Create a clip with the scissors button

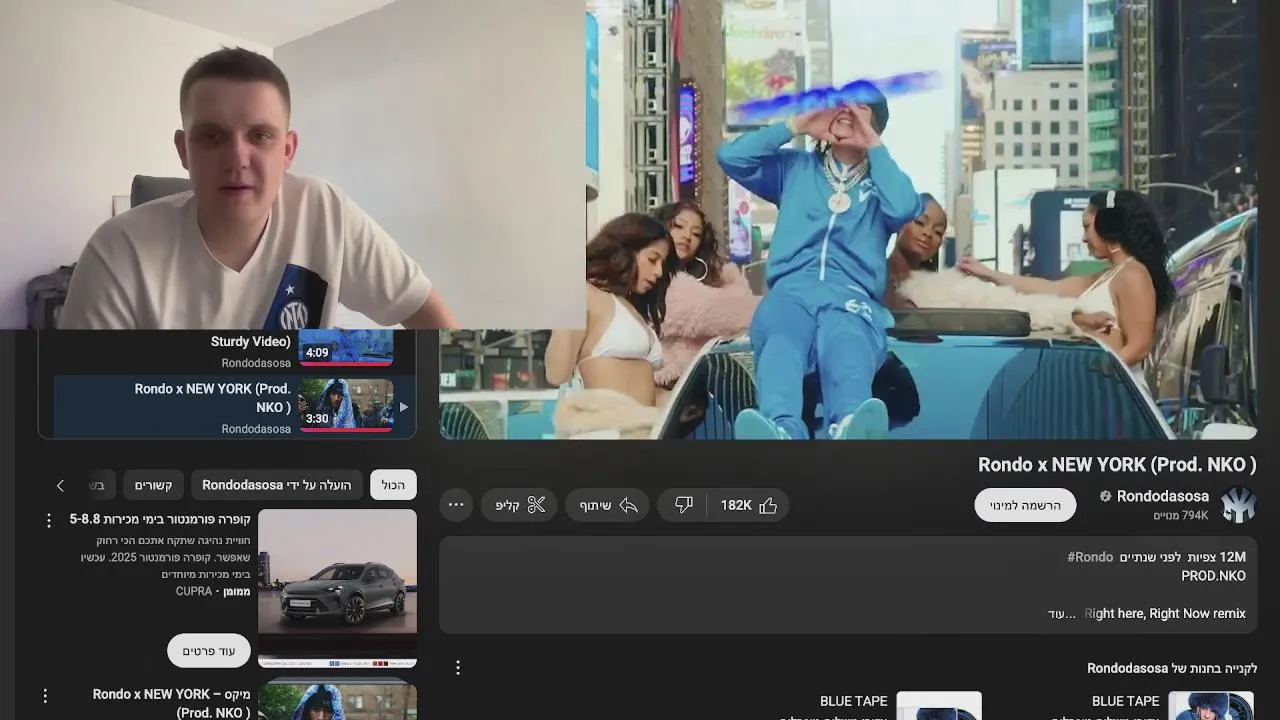click(x=520, y=505)
